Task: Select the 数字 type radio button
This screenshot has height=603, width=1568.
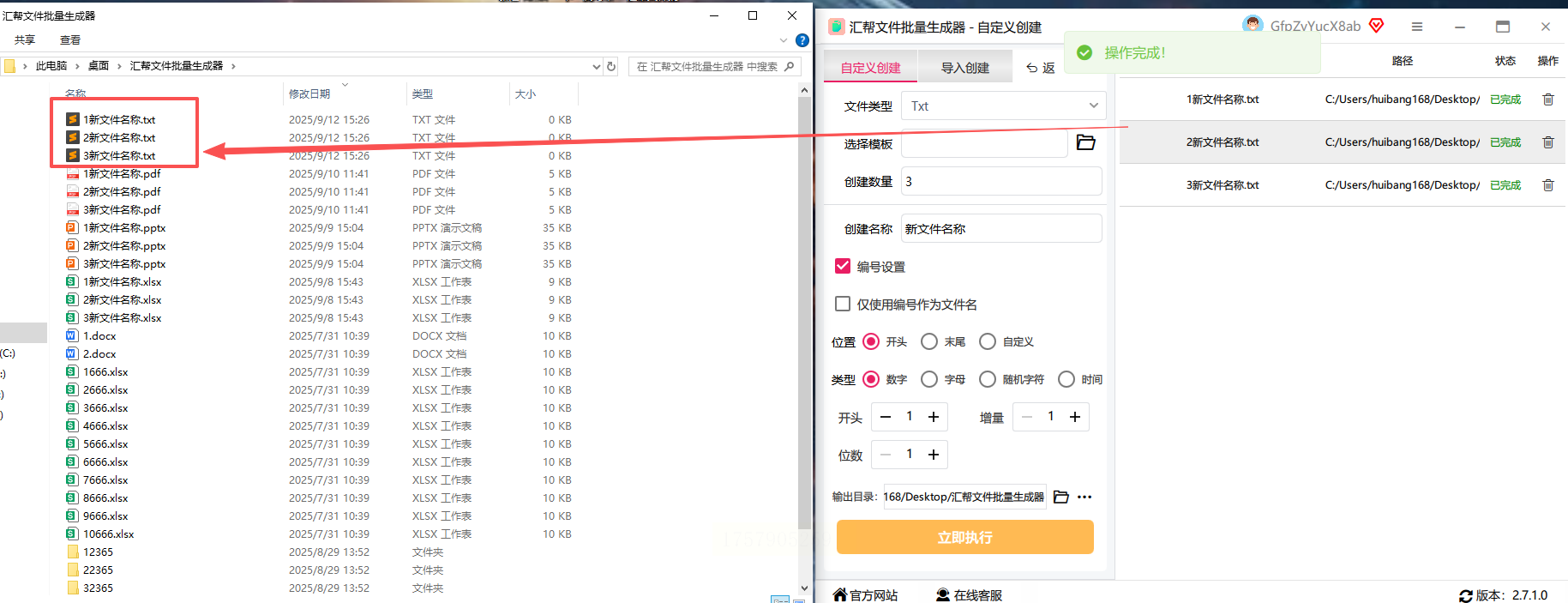Action: (871, 379)
